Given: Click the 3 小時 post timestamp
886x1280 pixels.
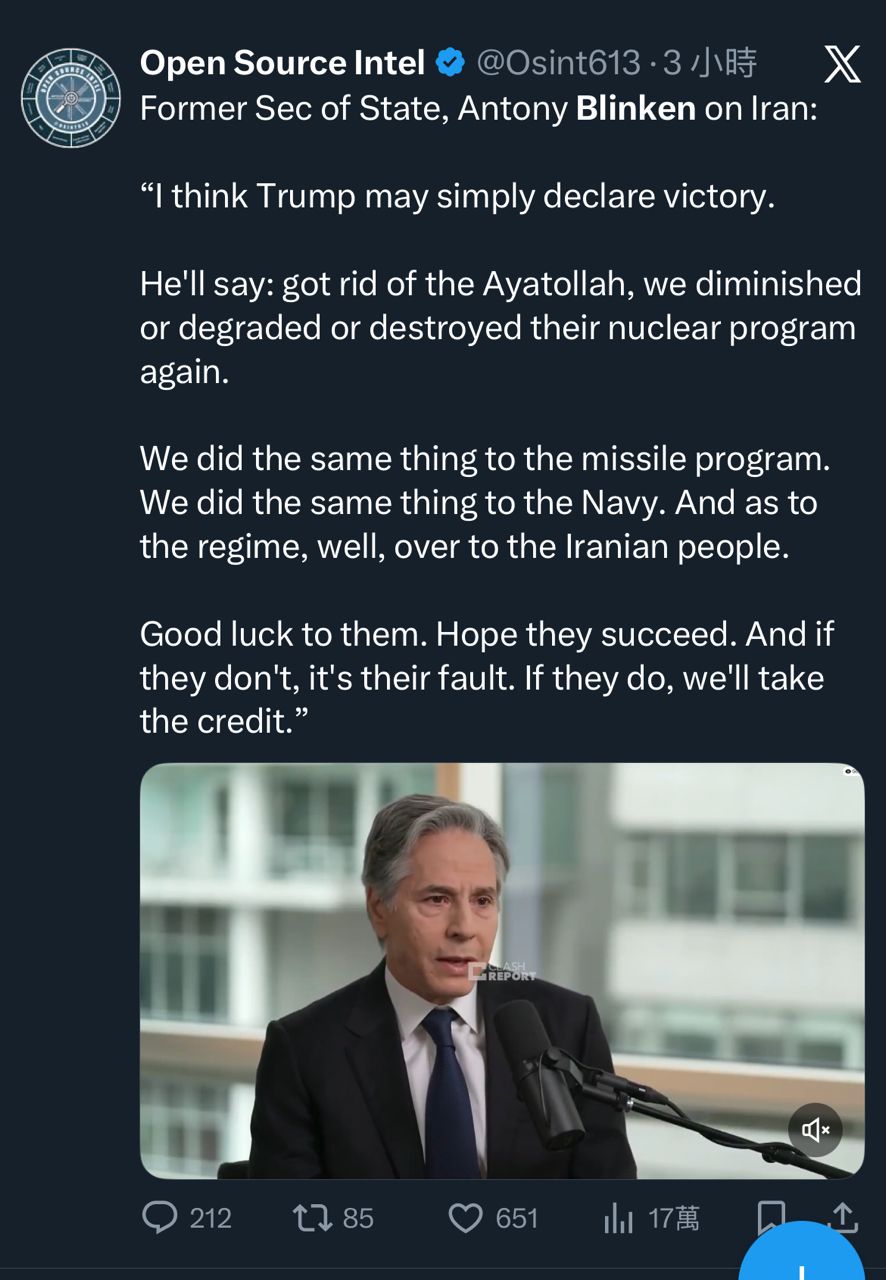Looking at the screenshot, I should click(x=710, y=63).
